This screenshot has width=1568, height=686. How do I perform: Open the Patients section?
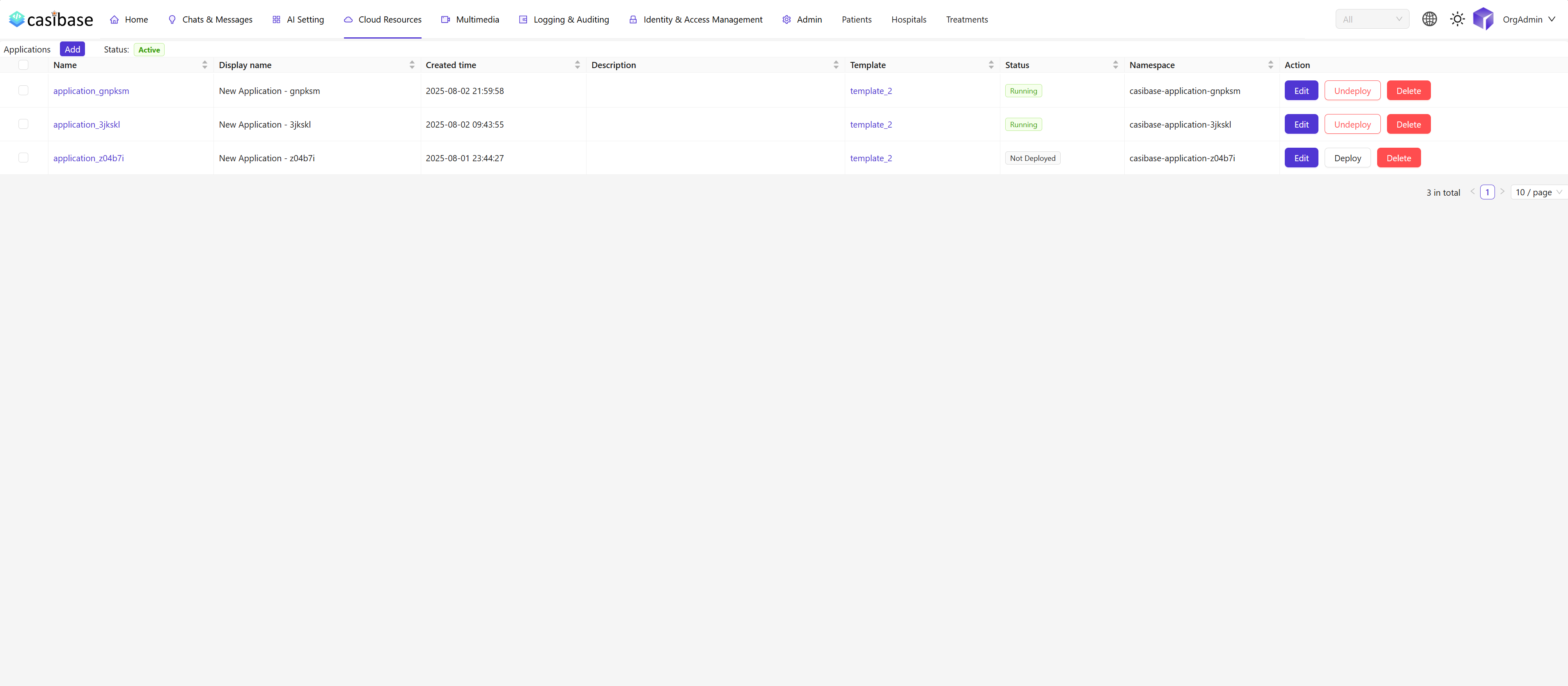coord(856,19)
